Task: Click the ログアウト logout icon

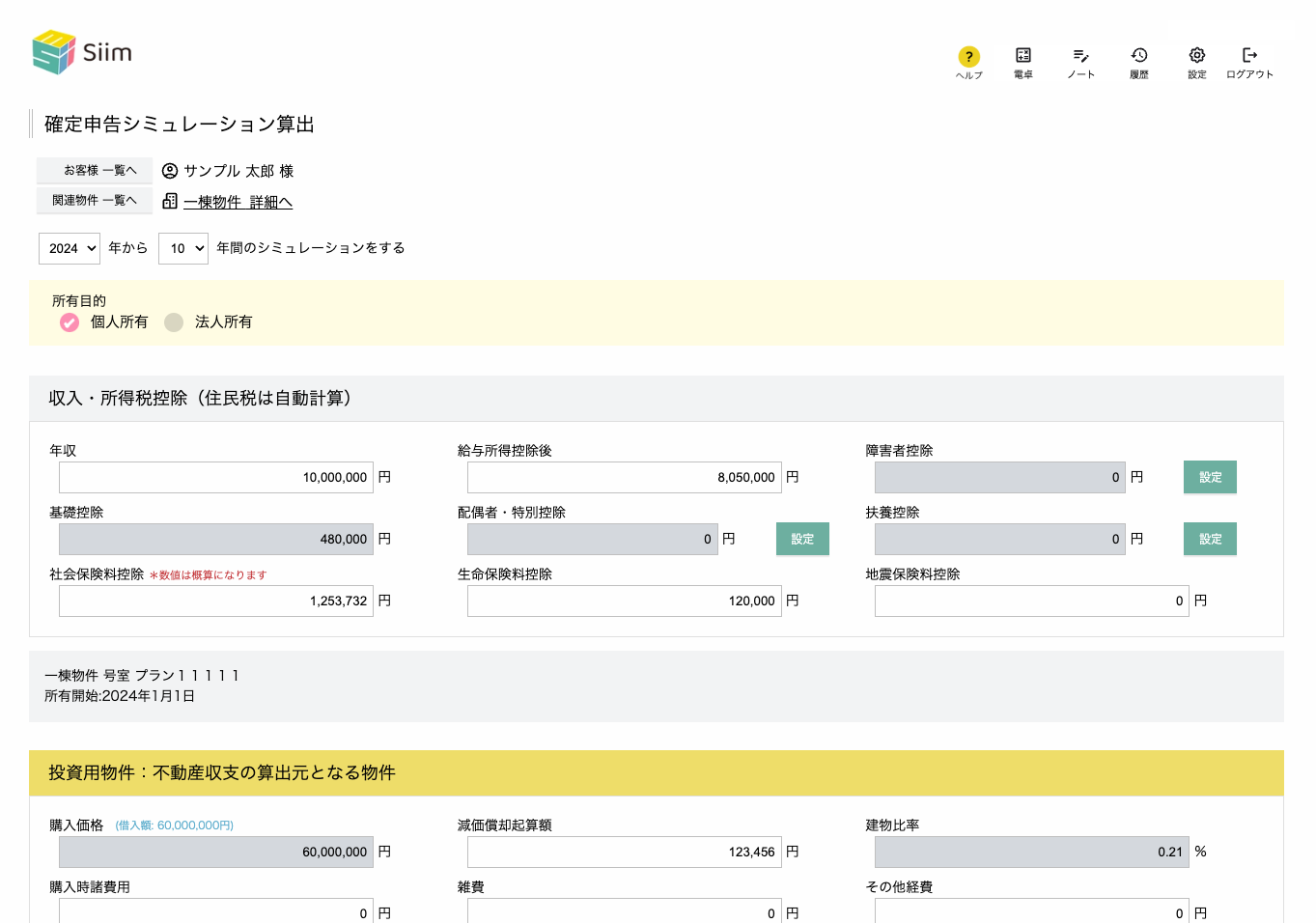Action: (1249, 58)
